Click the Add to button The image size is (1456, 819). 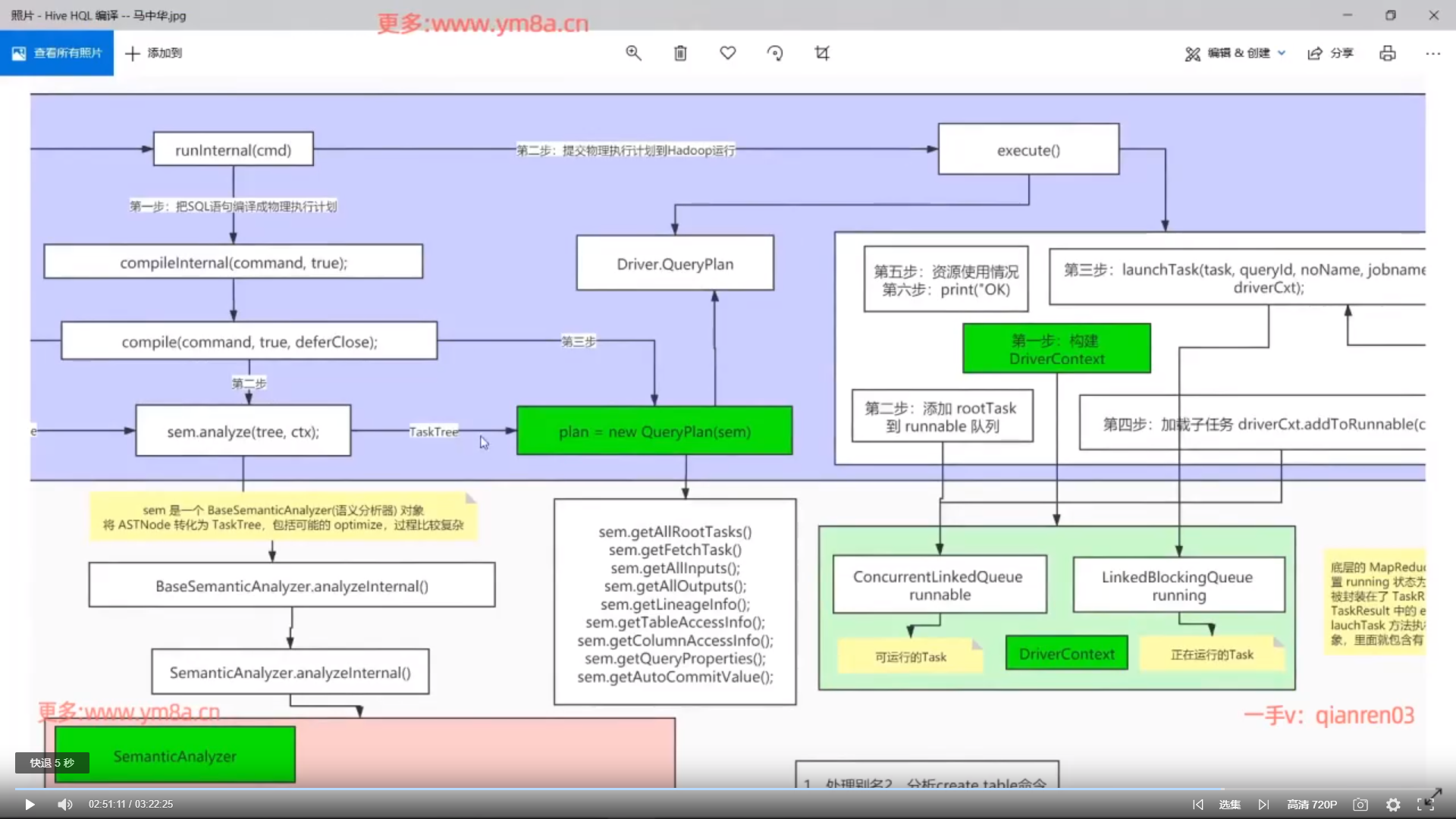coord(153,53)
